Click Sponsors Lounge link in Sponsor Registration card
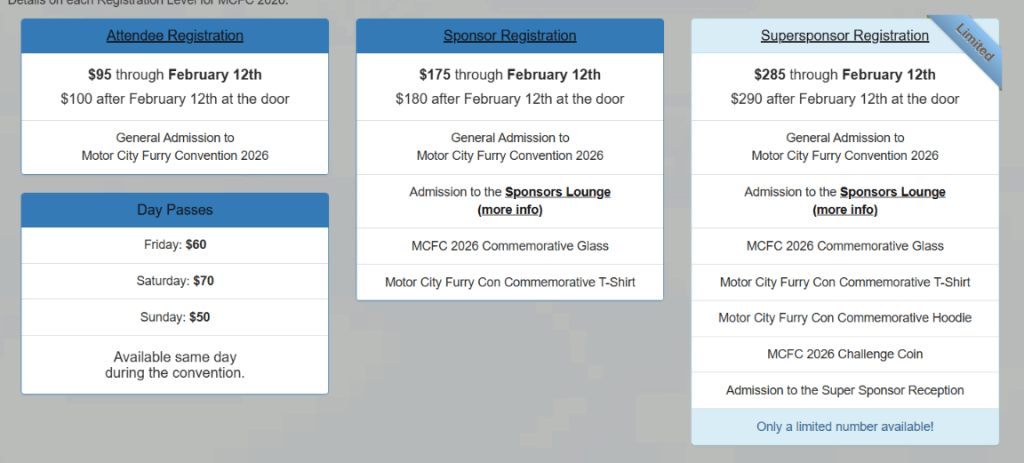The width and height of the screenshot is (1024, 463). point(558,192)
